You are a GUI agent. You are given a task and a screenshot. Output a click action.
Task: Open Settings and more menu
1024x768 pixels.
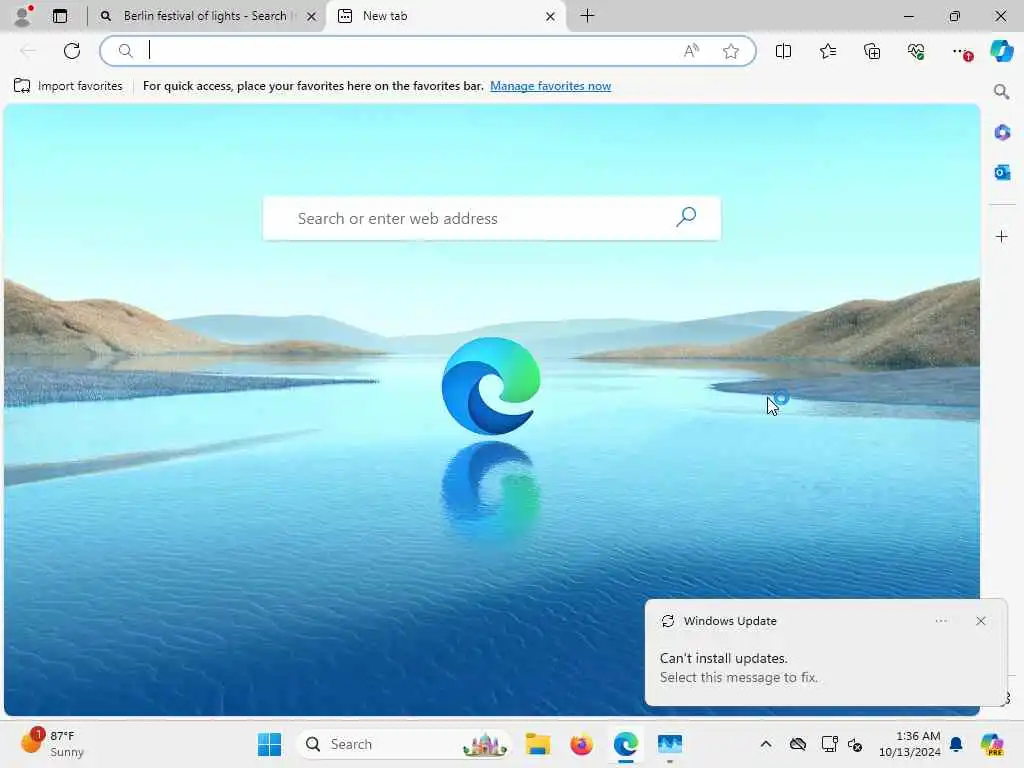tap(961, 51)
